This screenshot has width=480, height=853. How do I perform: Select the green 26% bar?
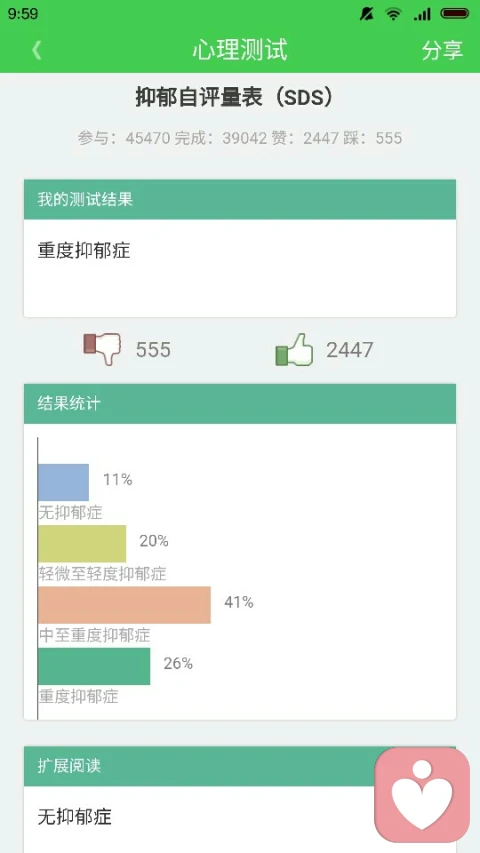point(94,666)
